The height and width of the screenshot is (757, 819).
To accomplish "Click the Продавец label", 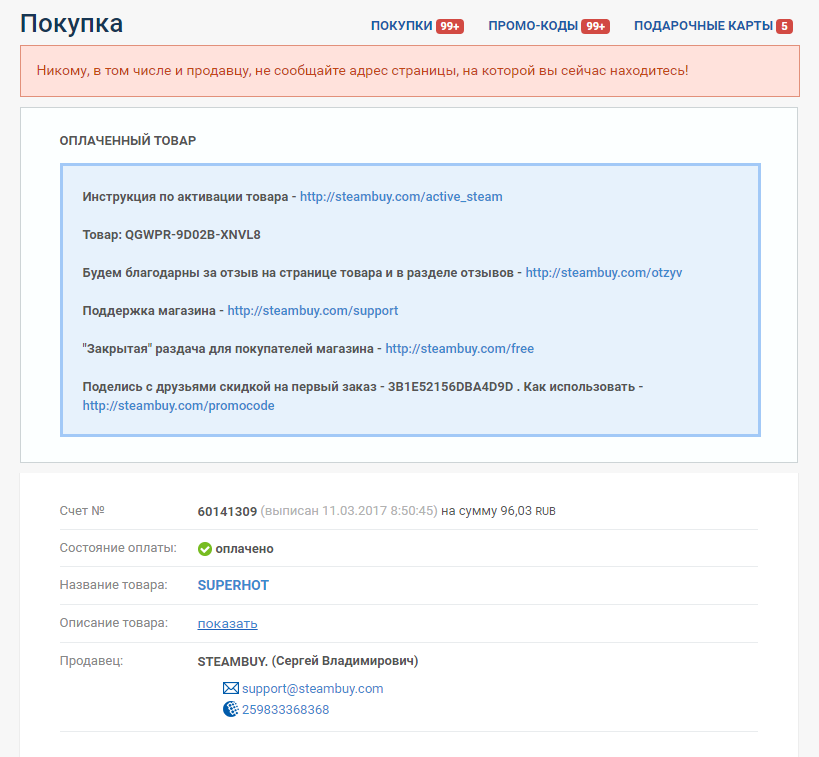I will coord(91,661).
